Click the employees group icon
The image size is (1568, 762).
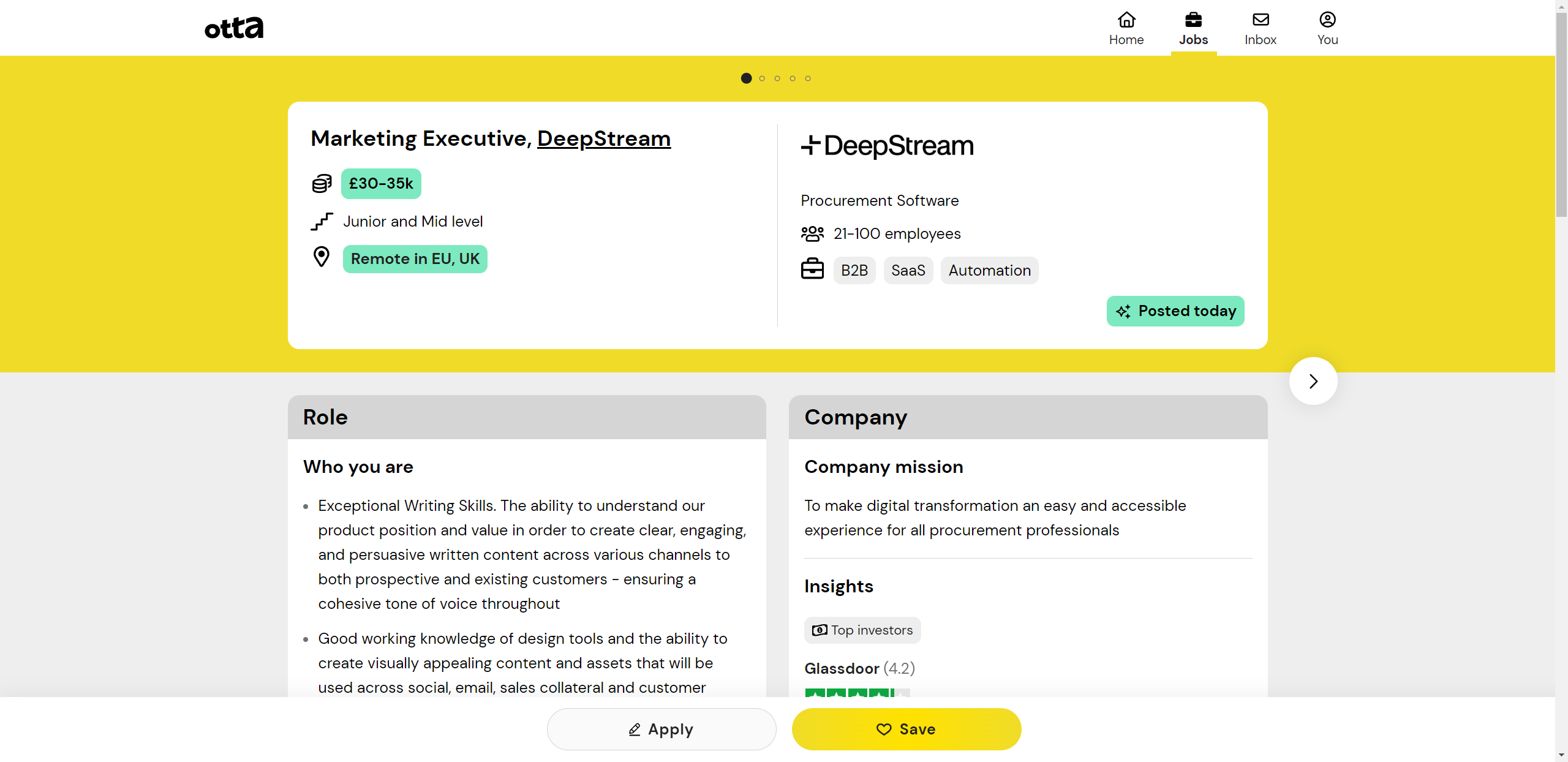(x=812, y=233)
